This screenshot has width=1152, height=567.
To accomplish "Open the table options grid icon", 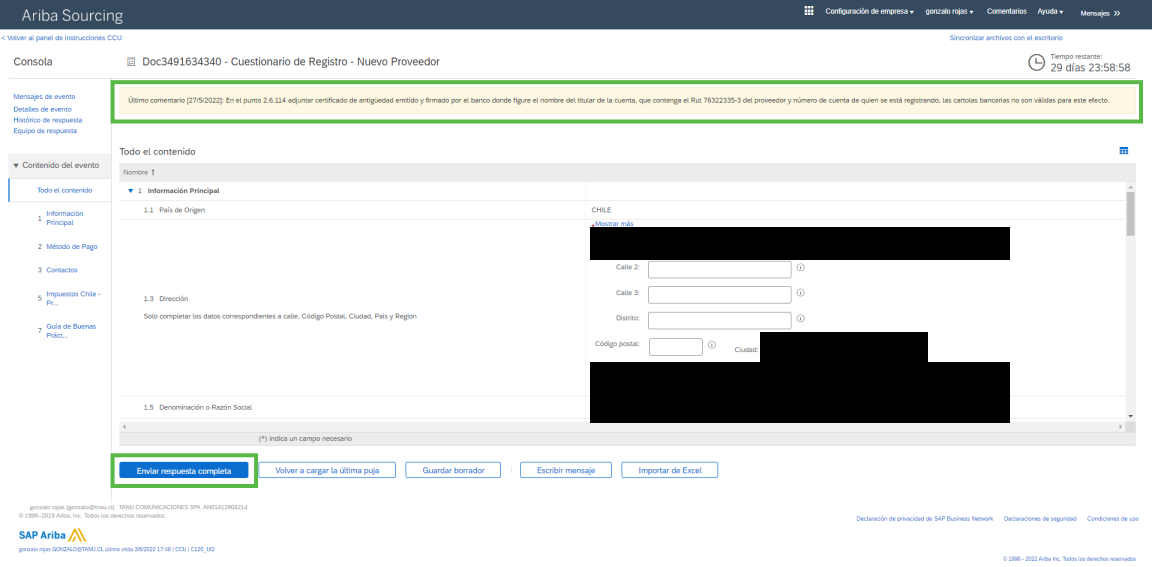I will (1123, 151).
